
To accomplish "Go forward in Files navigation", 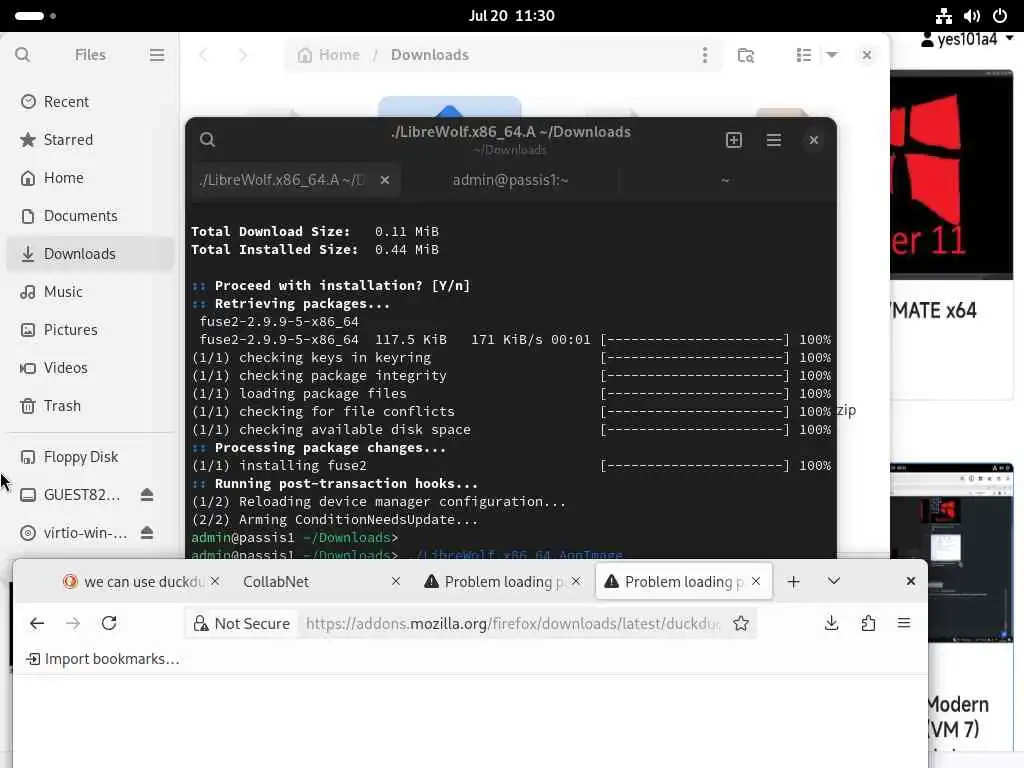I will 243,55.
